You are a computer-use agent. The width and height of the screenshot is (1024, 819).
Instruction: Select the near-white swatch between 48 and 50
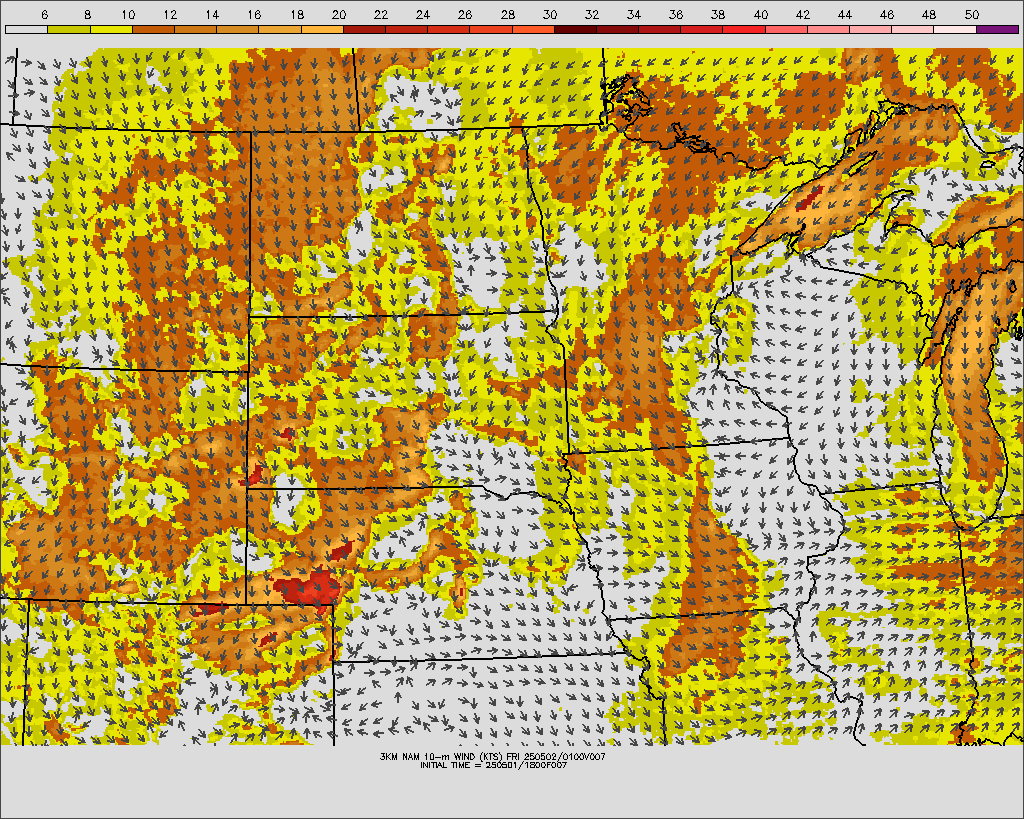click(955, 29)
